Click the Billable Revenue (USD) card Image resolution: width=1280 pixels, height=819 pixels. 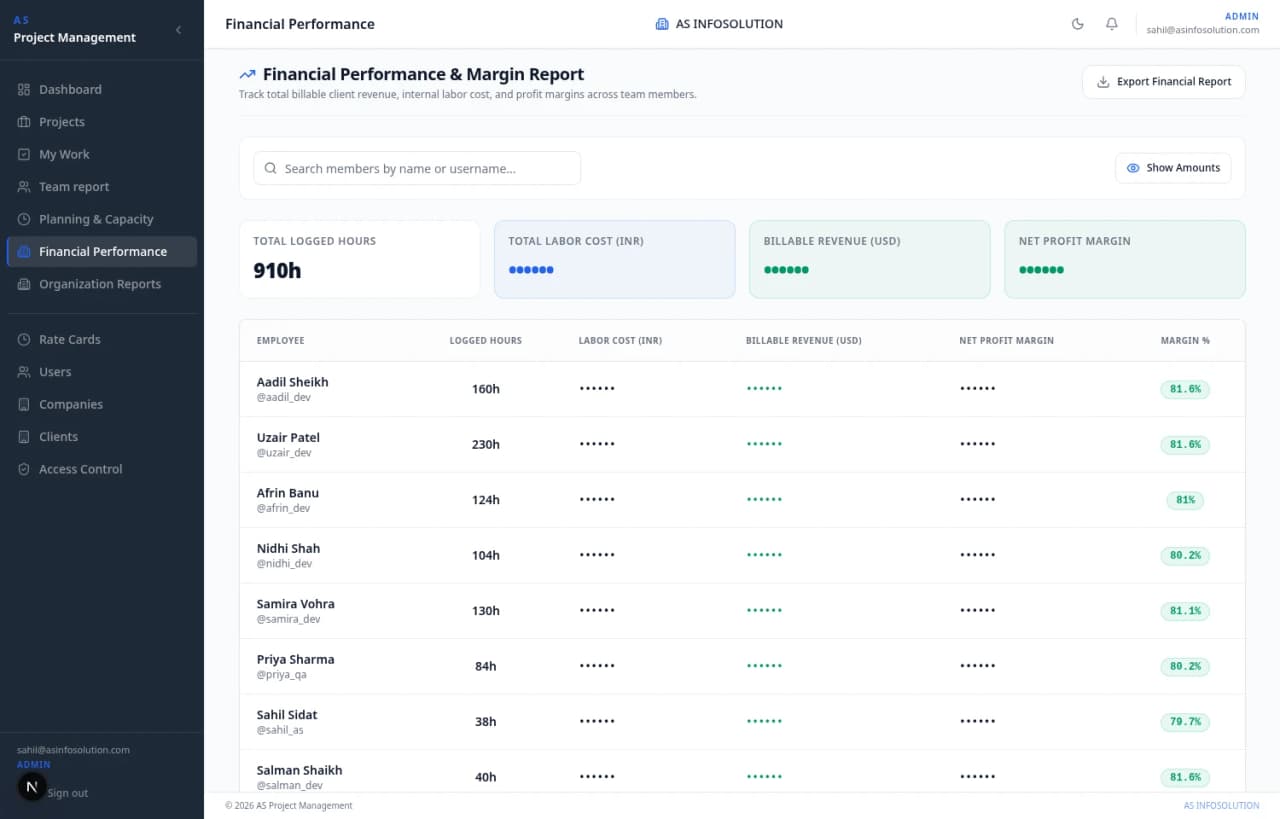pos(870,259)
